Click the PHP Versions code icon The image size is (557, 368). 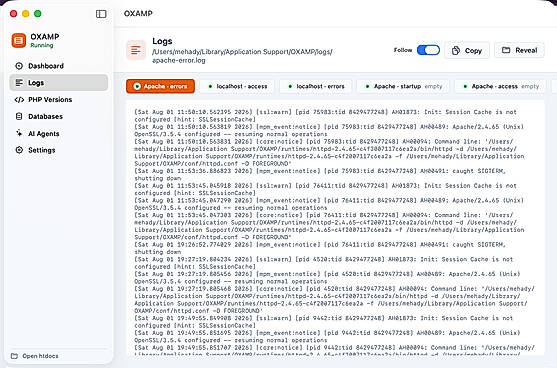[x=19, y=100]
